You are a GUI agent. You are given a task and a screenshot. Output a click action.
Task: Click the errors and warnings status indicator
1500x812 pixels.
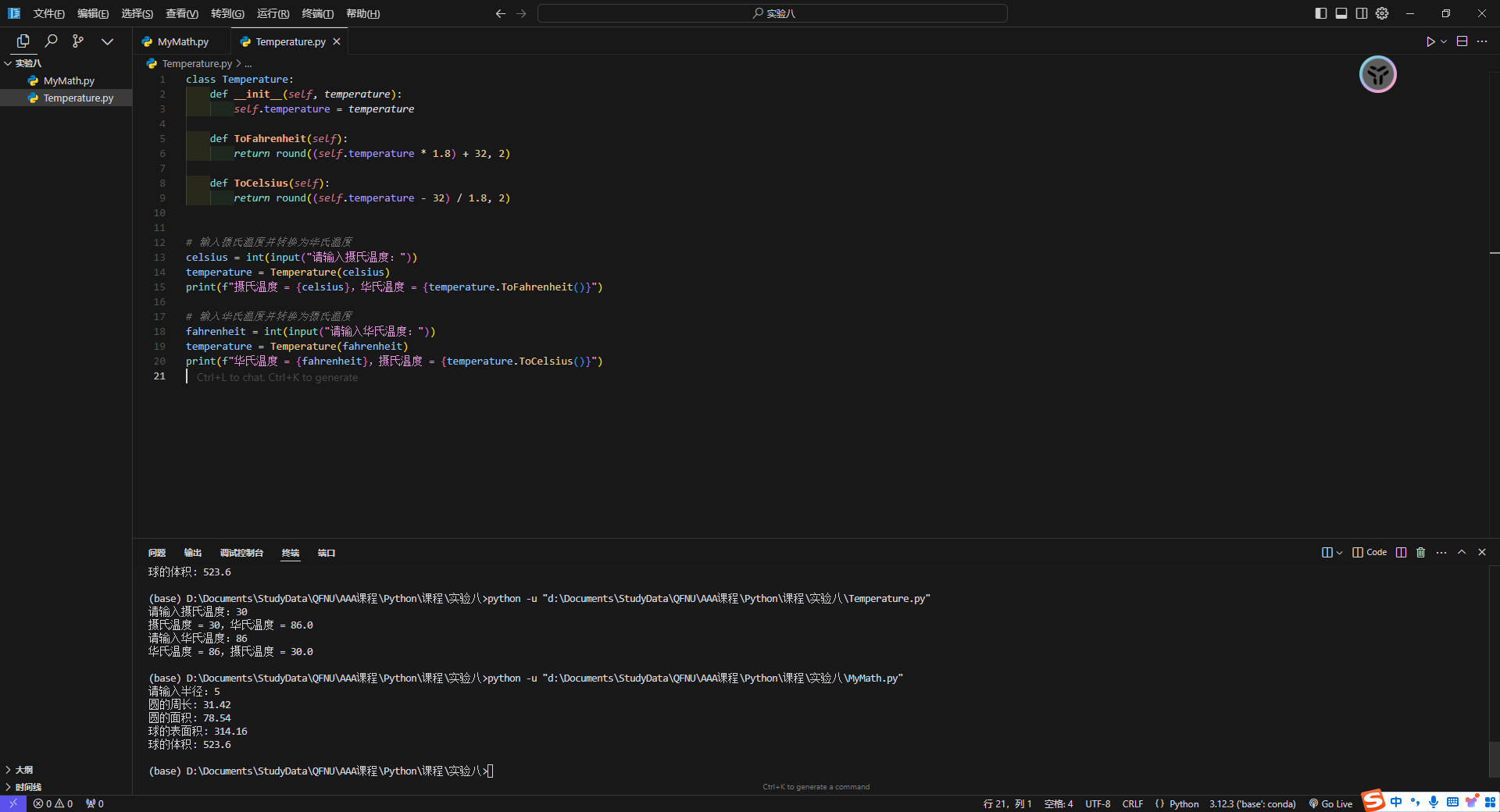(x=53, y=803)
